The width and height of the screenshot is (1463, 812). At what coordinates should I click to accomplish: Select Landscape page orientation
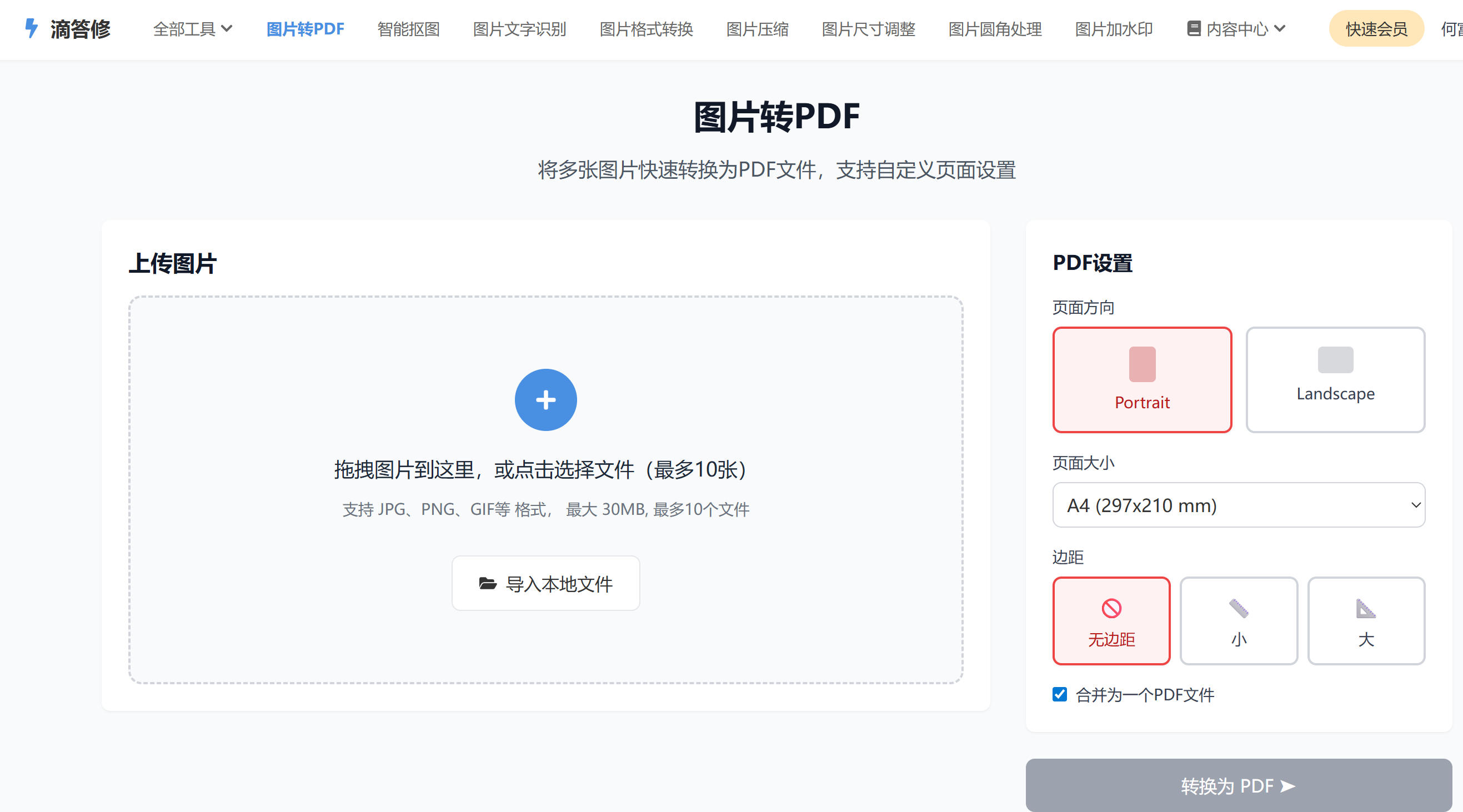(1335, 379)
